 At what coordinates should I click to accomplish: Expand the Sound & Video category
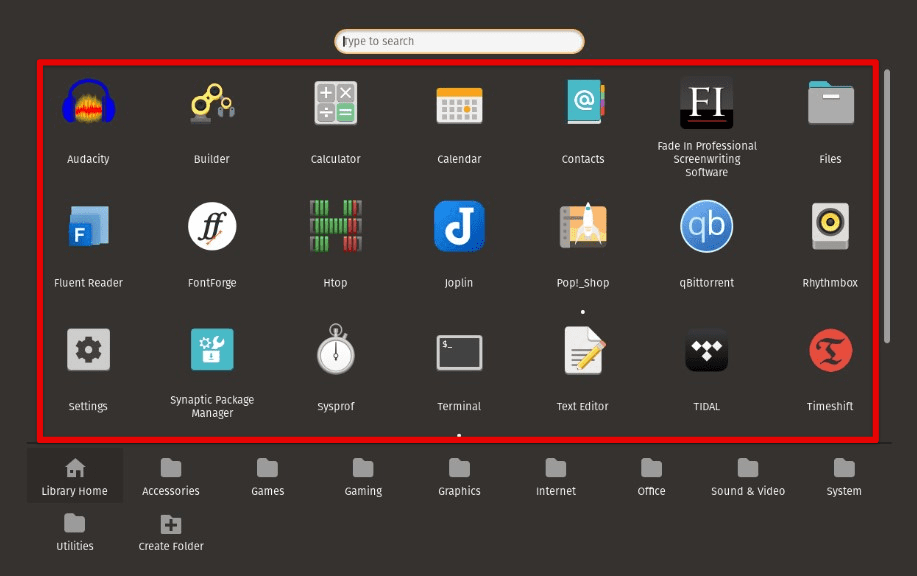pyautogui.click(x=747, y=474)
